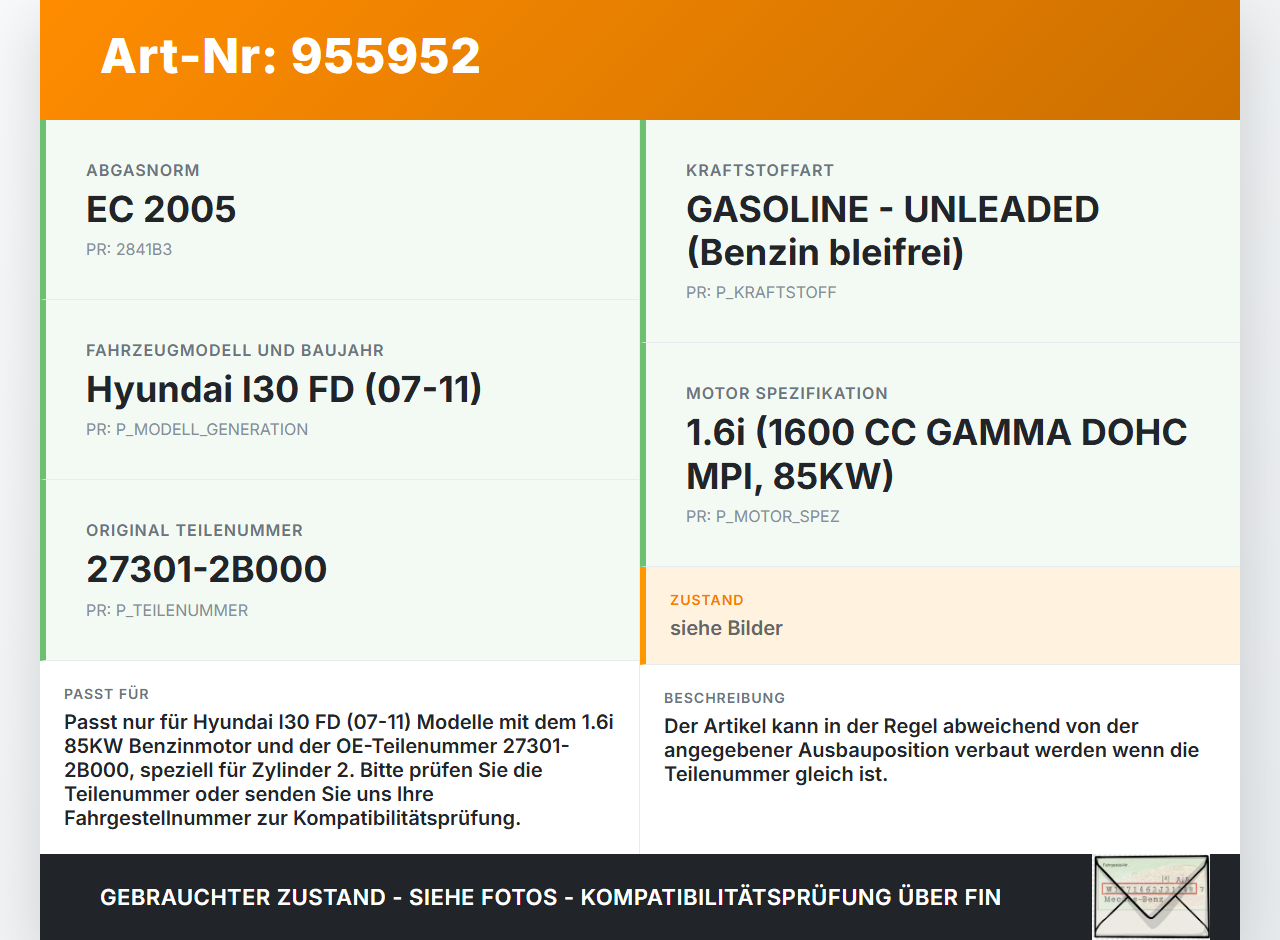Click the 'siehe Bilder' condition text
Viewport: 1280px width, 940px height.
point(726,628)
